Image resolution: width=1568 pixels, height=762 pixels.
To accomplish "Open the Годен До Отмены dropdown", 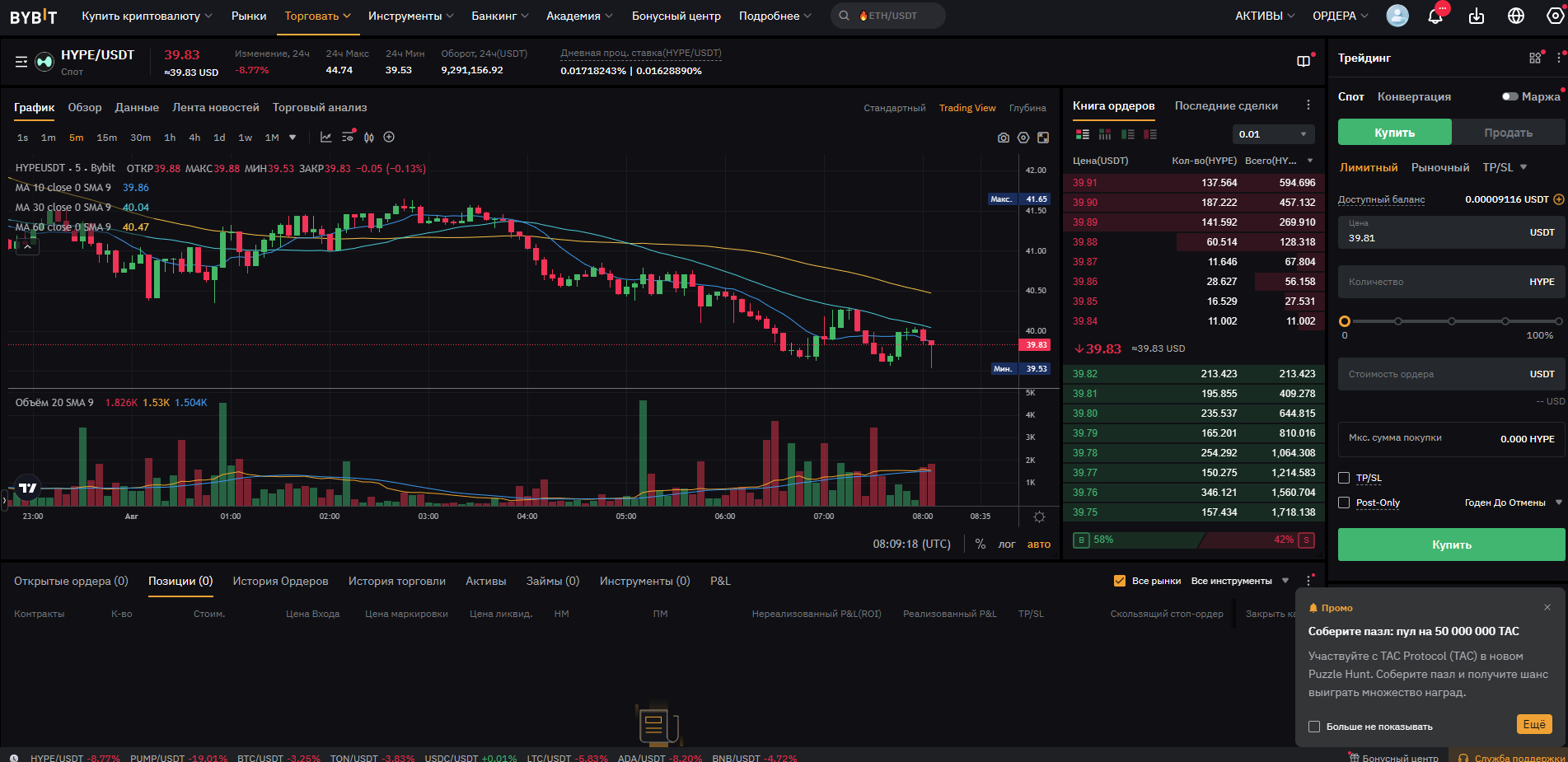I will coord(1514,503).
